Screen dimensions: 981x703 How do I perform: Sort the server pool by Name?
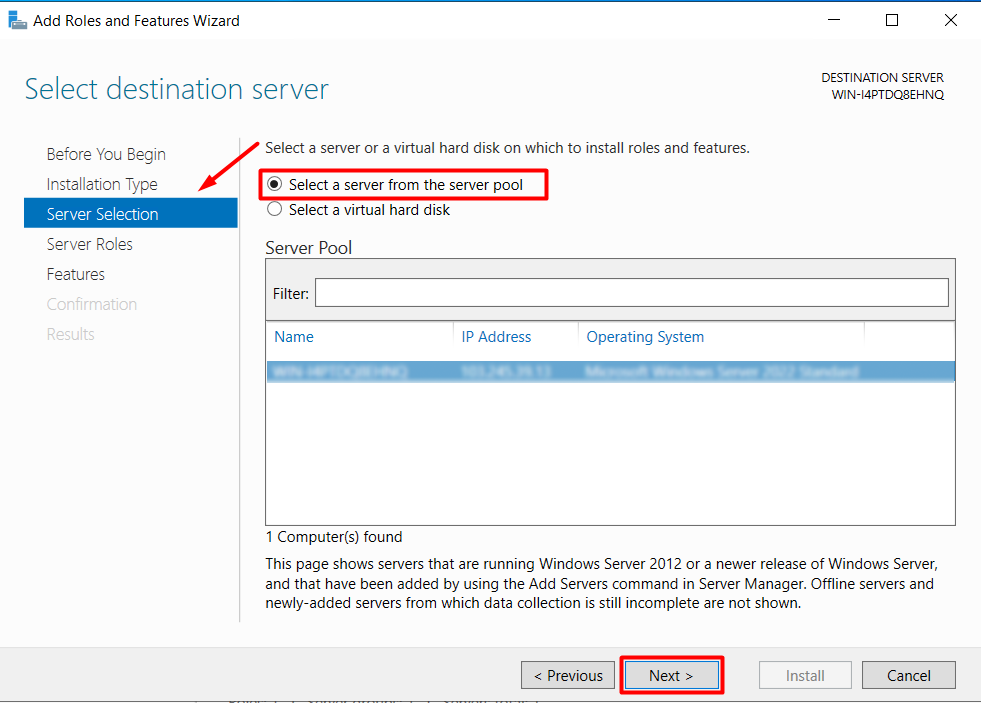pos(293,336)
